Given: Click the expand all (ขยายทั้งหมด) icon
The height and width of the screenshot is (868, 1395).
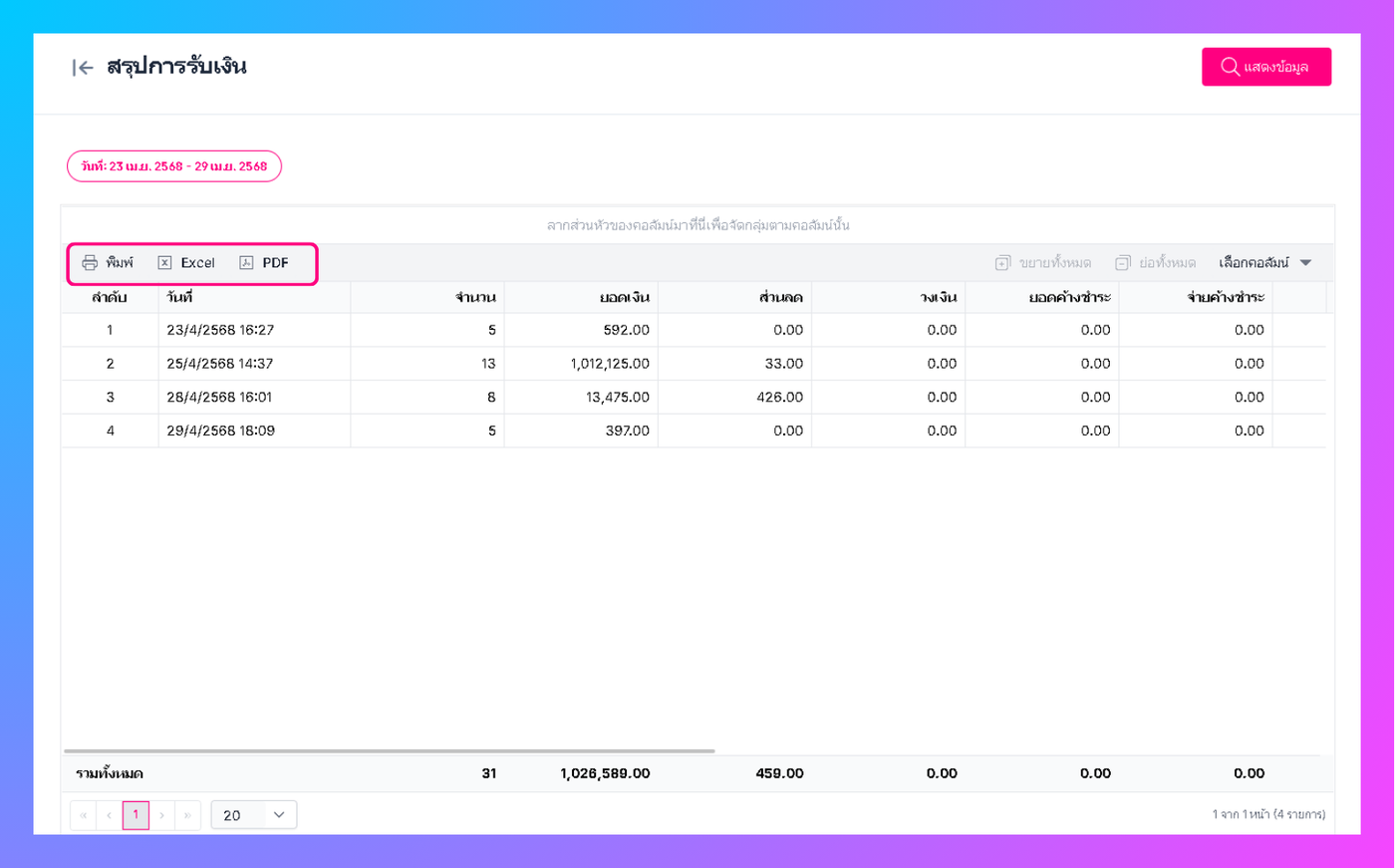Looking at the screenshot, I should tap(1002, 263).
